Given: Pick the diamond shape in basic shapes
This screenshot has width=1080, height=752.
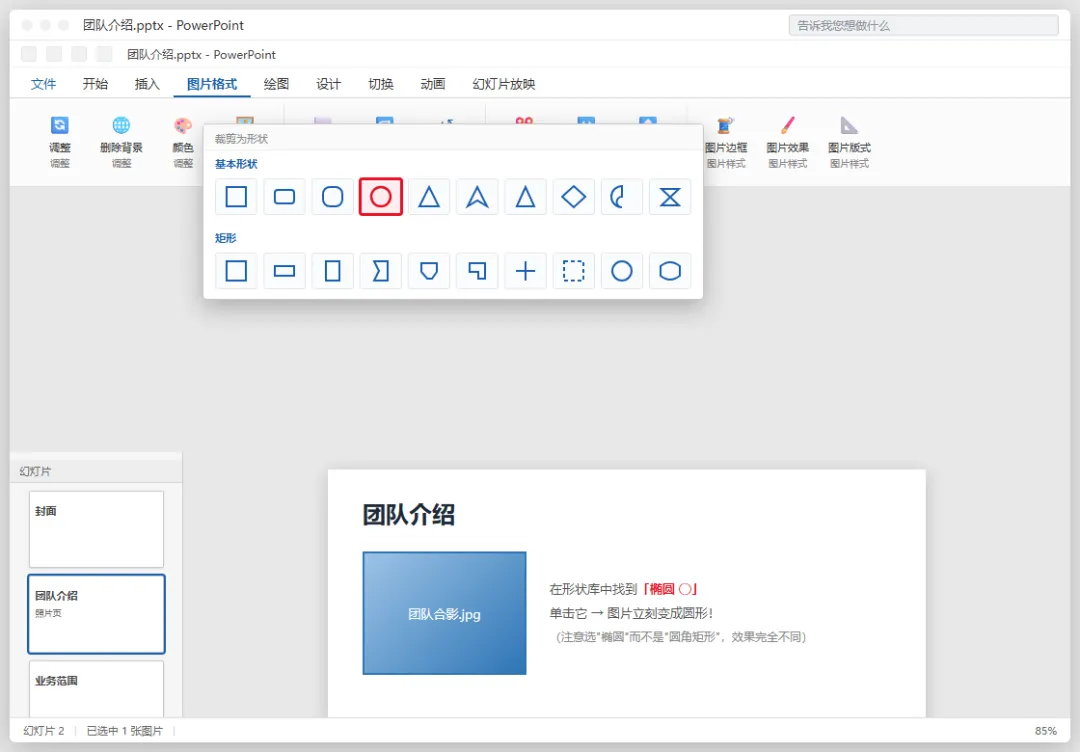Looking at the screenshot, I should click(573, 197).
